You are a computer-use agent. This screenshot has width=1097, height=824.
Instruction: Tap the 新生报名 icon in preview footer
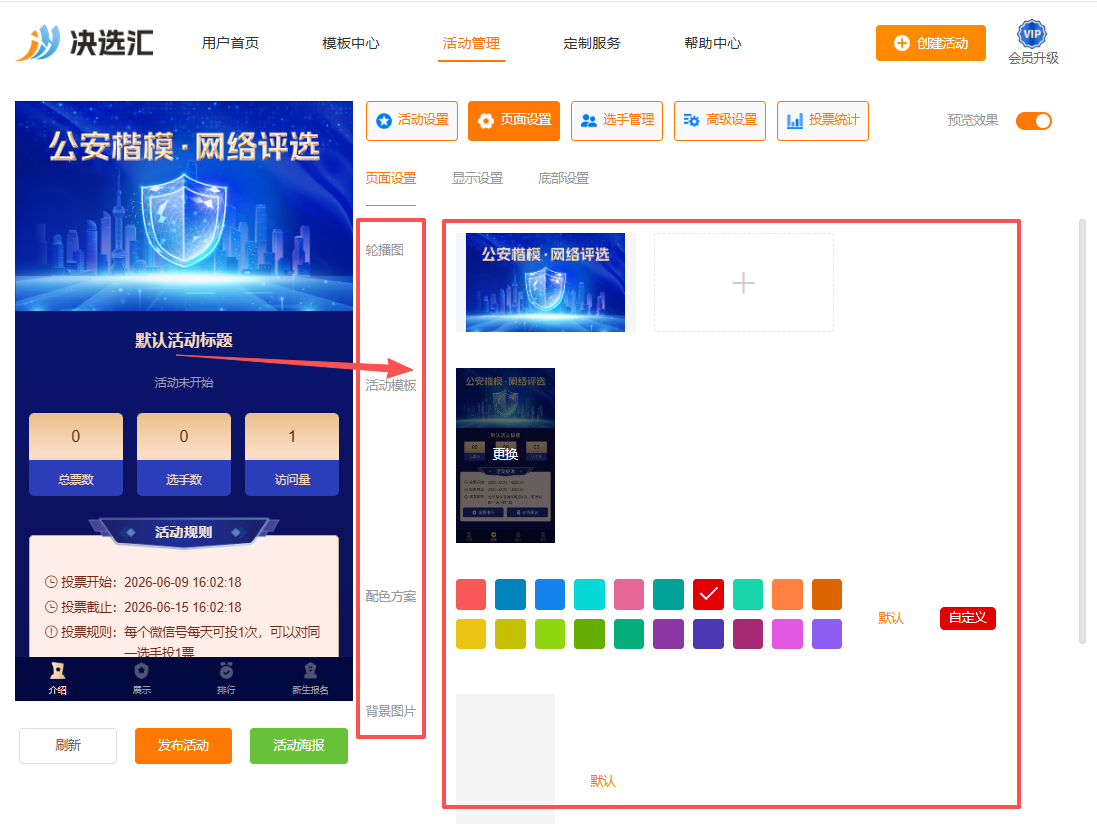point(310,672)
